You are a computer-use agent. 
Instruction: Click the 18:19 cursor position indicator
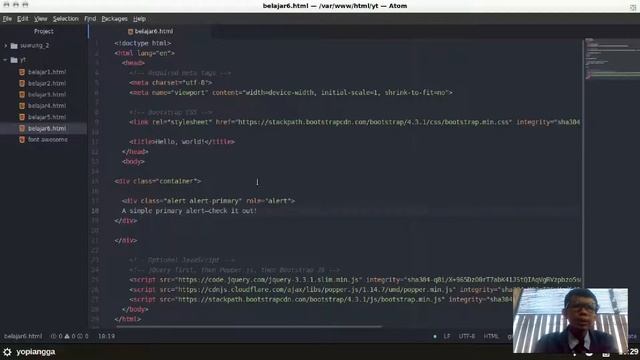tap(106, 336)
